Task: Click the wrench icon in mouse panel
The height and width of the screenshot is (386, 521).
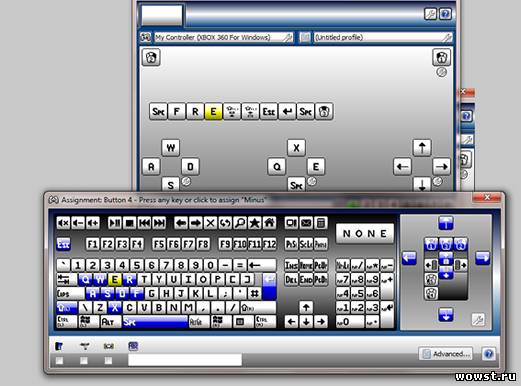Action: [478, 320]
